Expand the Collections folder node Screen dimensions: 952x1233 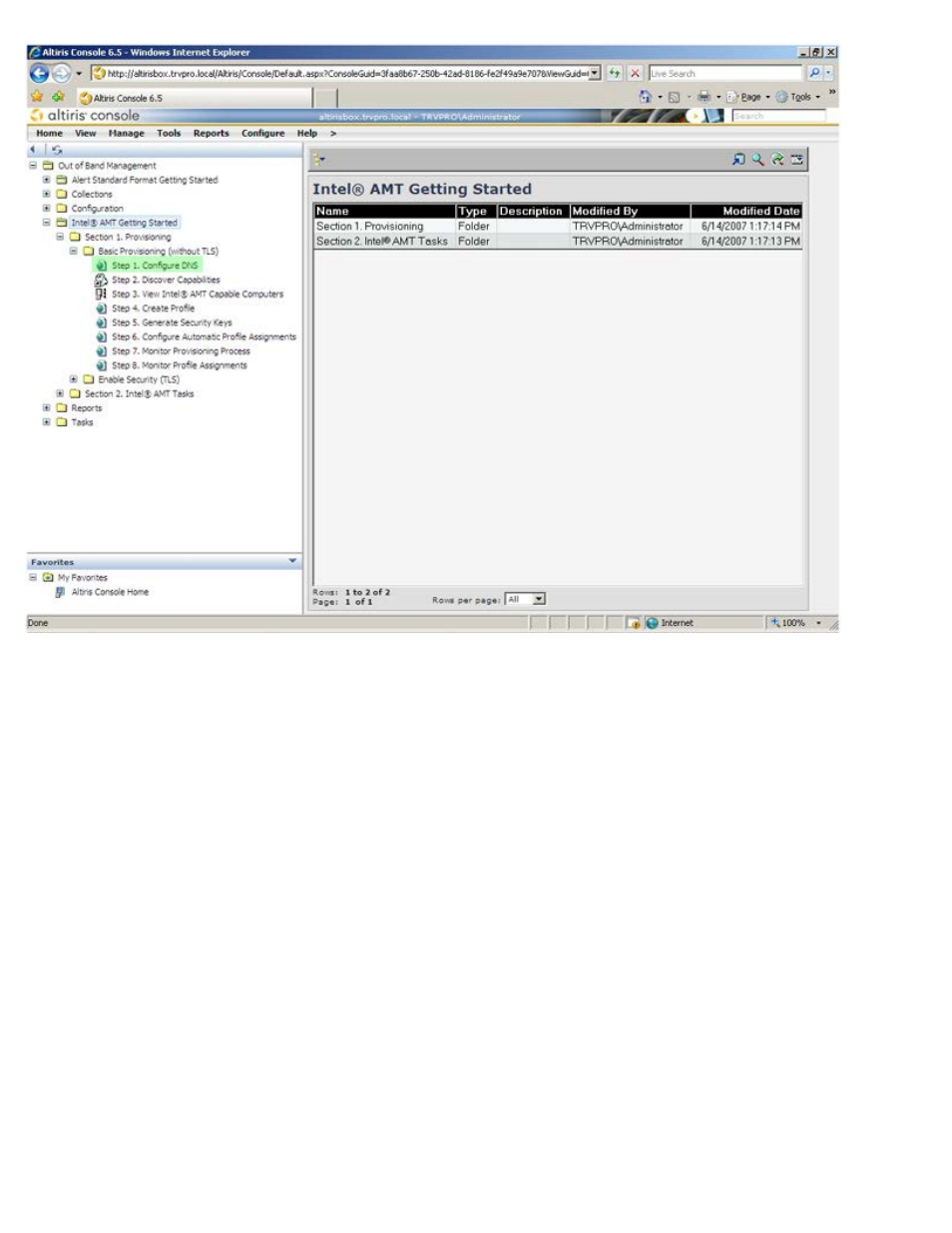46,194
